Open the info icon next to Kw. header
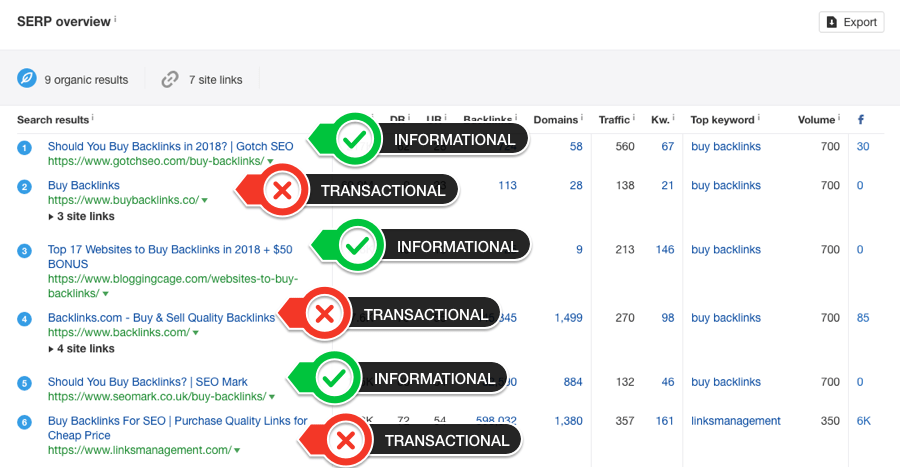This screenshot has width=900, height=468. 673,117
